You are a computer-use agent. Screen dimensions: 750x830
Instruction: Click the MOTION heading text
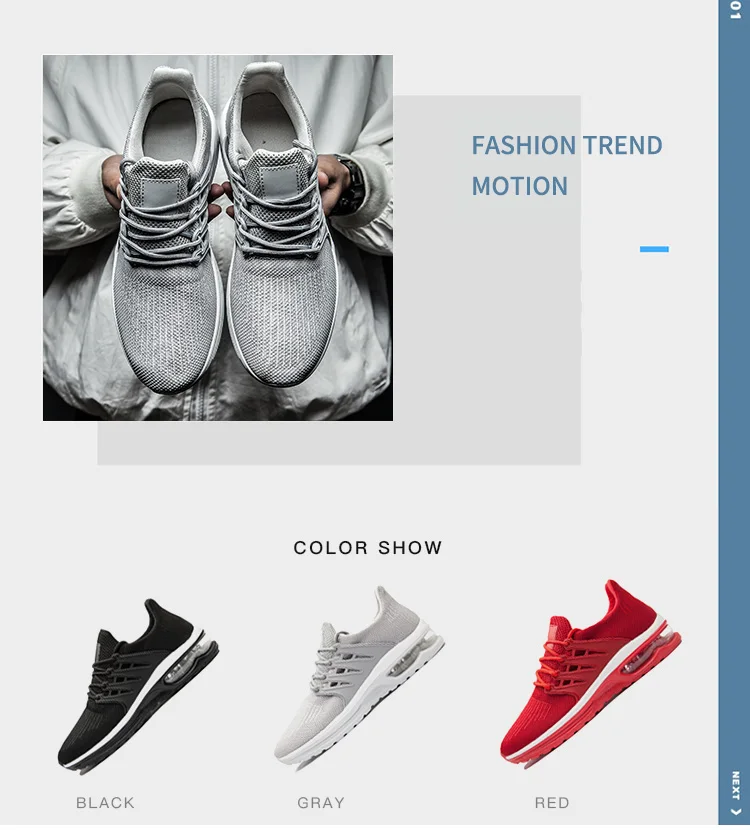pyautogui.click(x=520, y=186)
